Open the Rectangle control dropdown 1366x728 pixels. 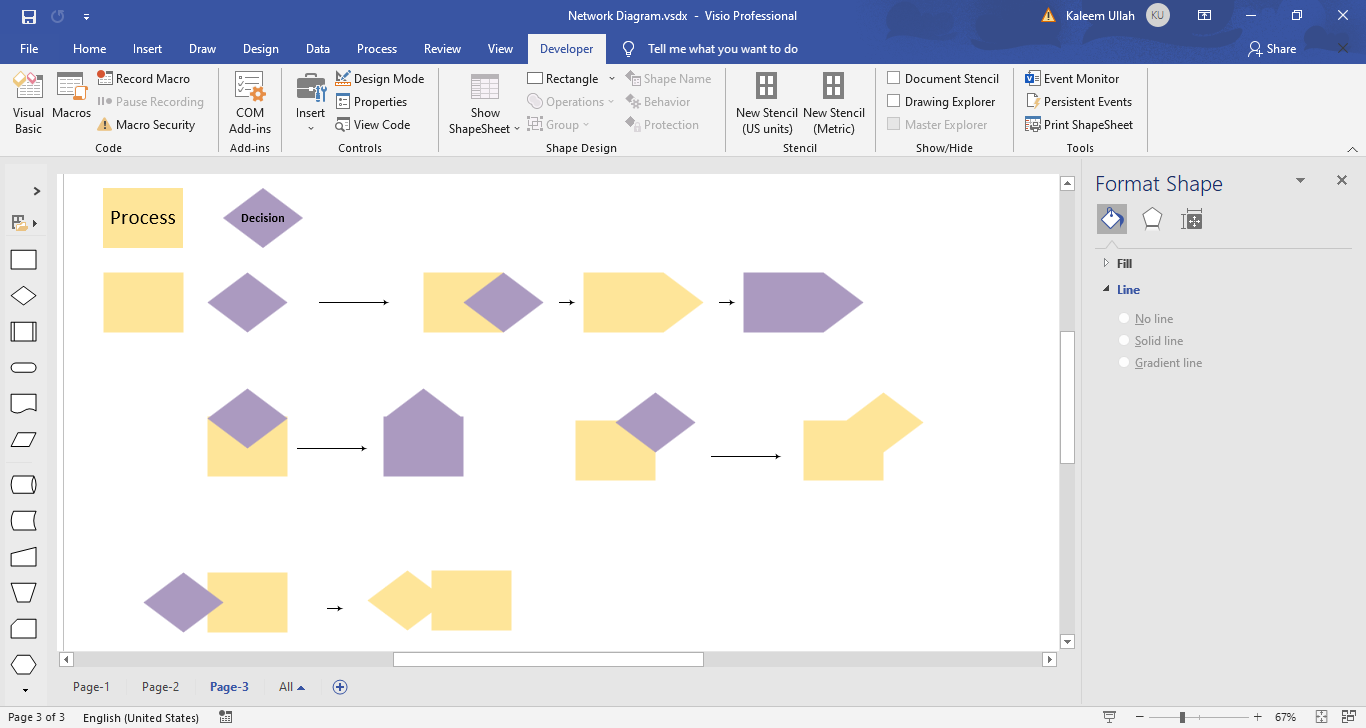point(612,77)
